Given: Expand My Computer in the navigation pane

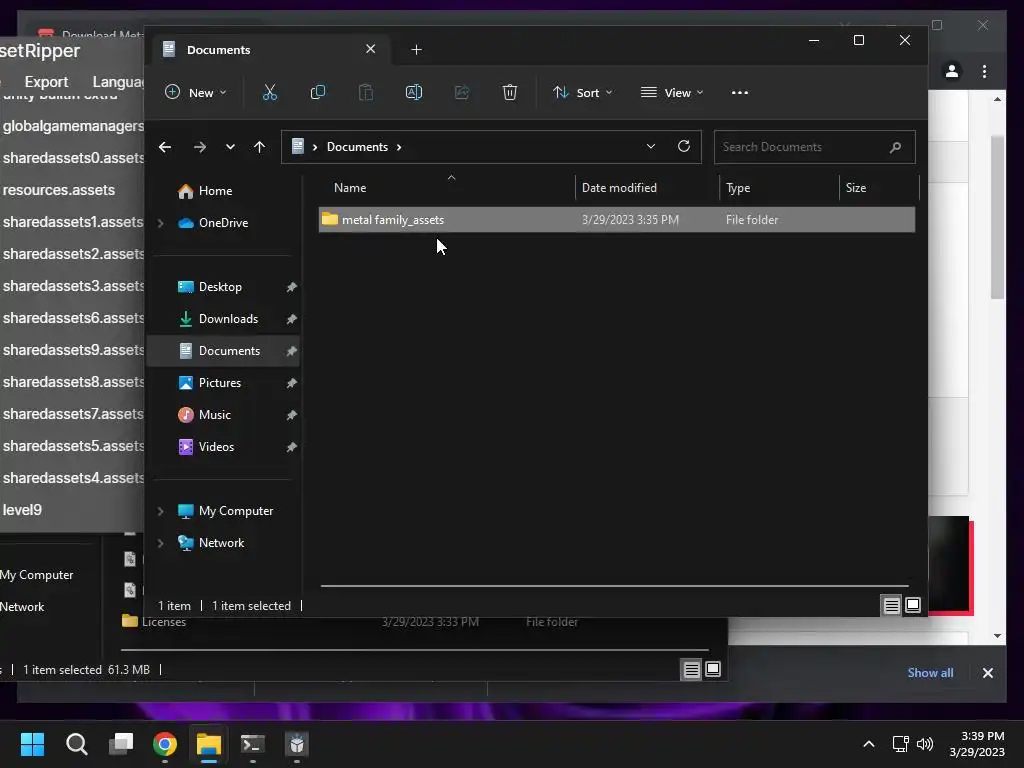Looking at the screenshot, I should [x=161, y=511].
